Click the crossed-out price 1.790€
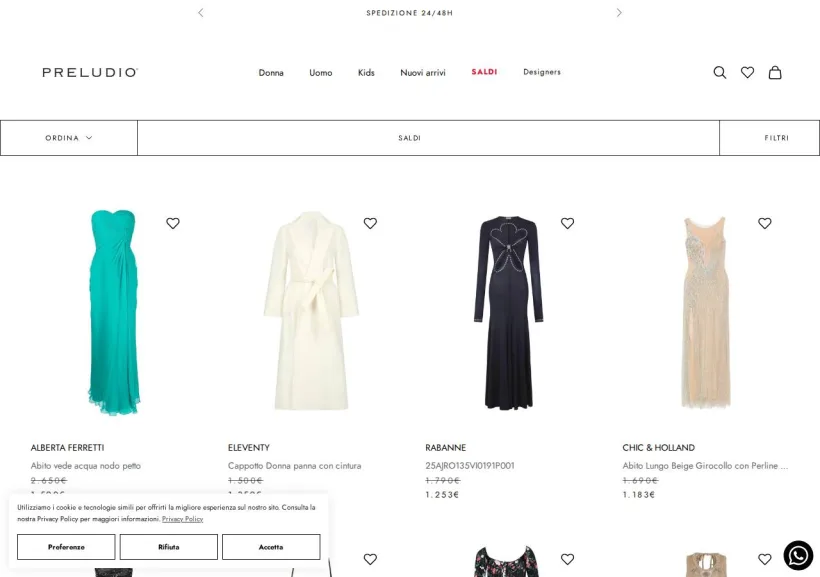This screenshot has width=820, height=577. click(x=442, y=480)
